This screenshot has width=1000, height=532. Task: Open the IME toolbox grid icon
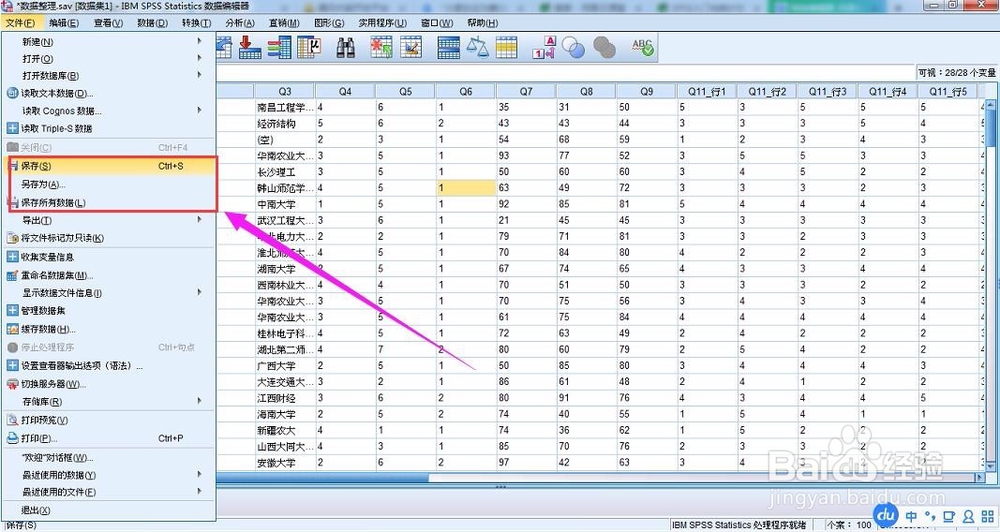click(x=988, y=517)
